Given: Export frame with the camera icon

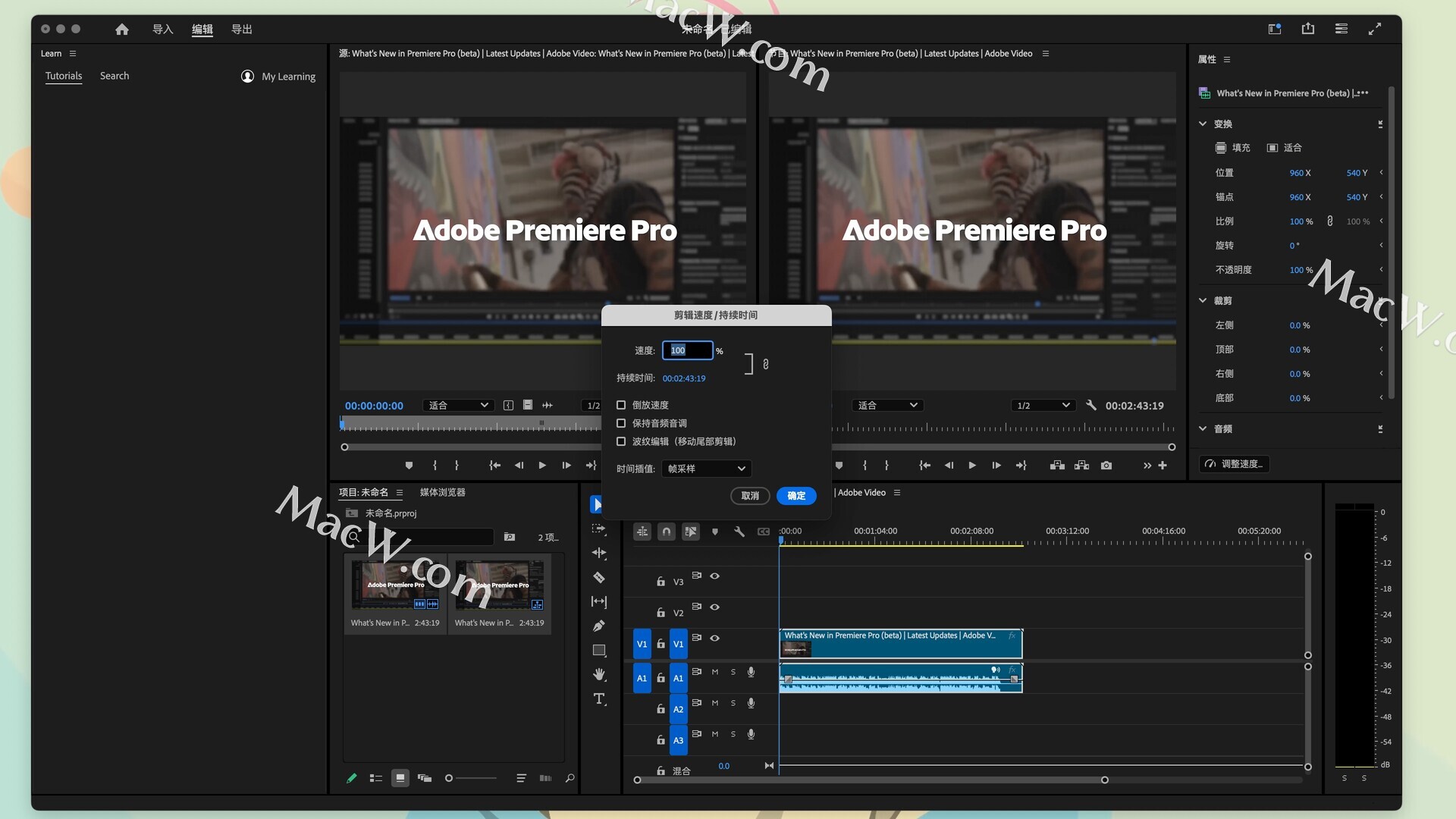Looking at the screenshot, I should [1106, 465].
